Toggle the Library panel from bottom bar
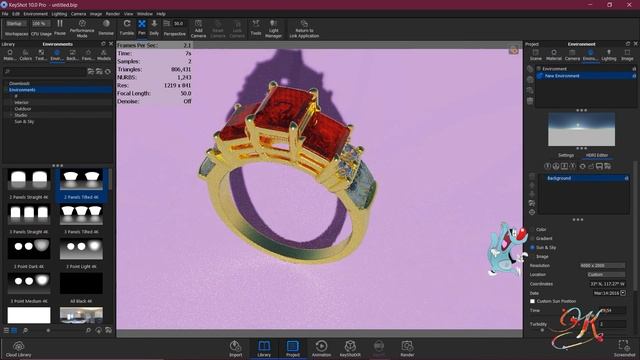640x360 pixels. point(264,349)
